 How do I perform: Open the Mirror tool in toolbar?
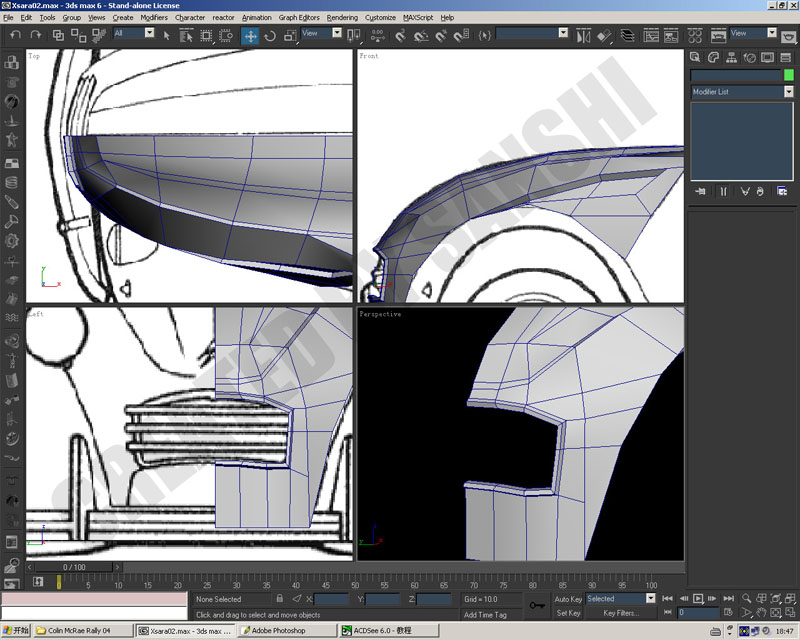pos(584,36)
